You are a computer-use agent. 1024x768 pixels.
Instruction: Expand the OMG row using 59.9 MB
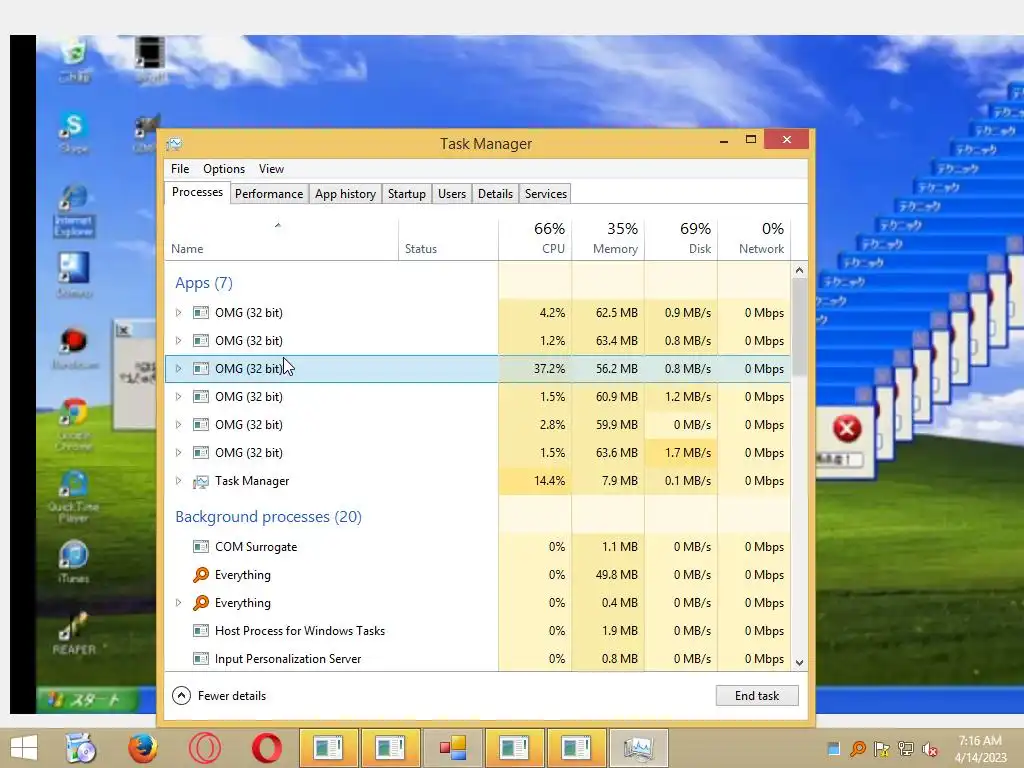[x=178, y=425]
